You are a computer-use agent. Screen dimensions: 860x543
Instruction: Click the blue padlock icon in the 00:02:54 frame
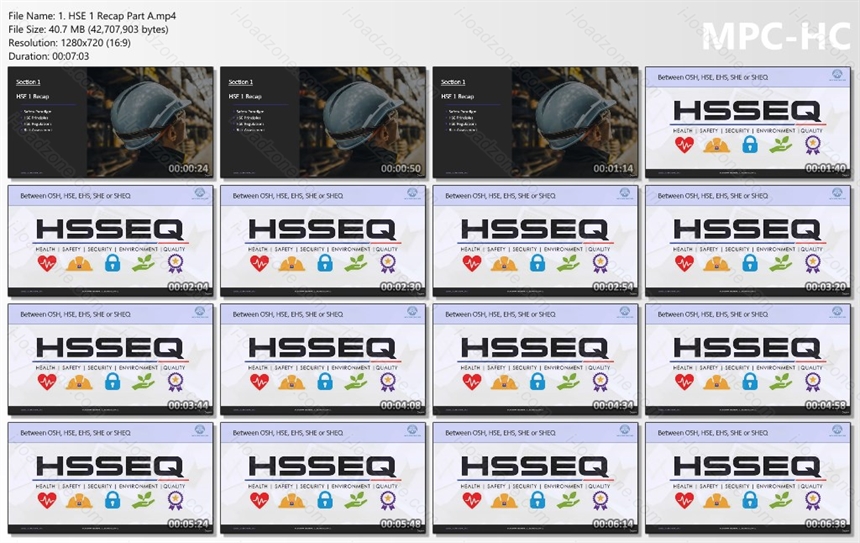click(538, 263)
